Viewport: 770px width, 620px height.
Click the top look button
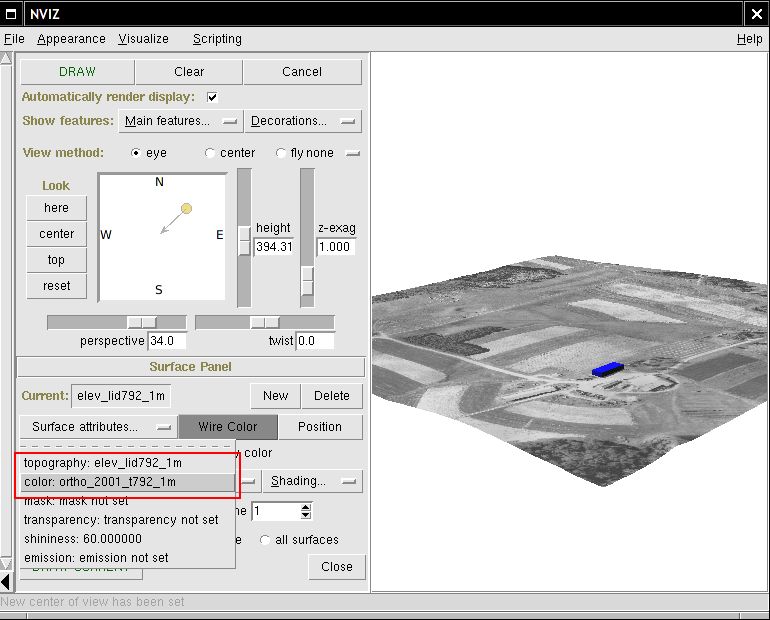(56, 260)
